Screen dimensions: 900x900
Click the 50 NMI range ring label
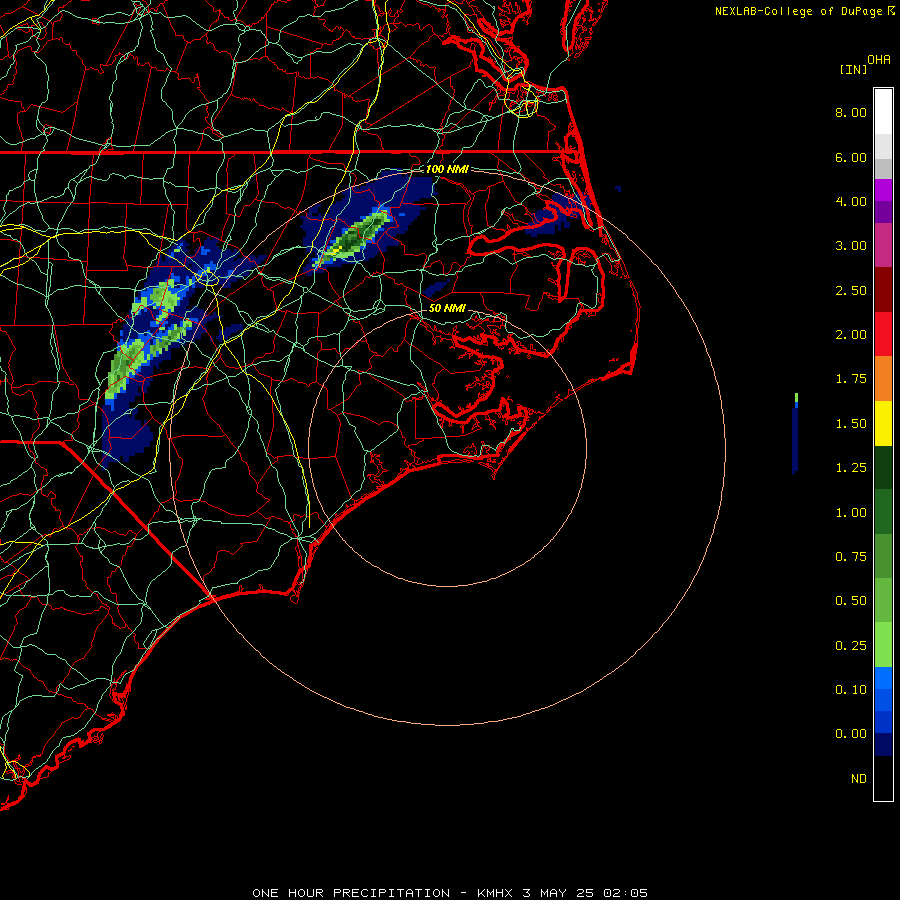click(x=447, y=308)
